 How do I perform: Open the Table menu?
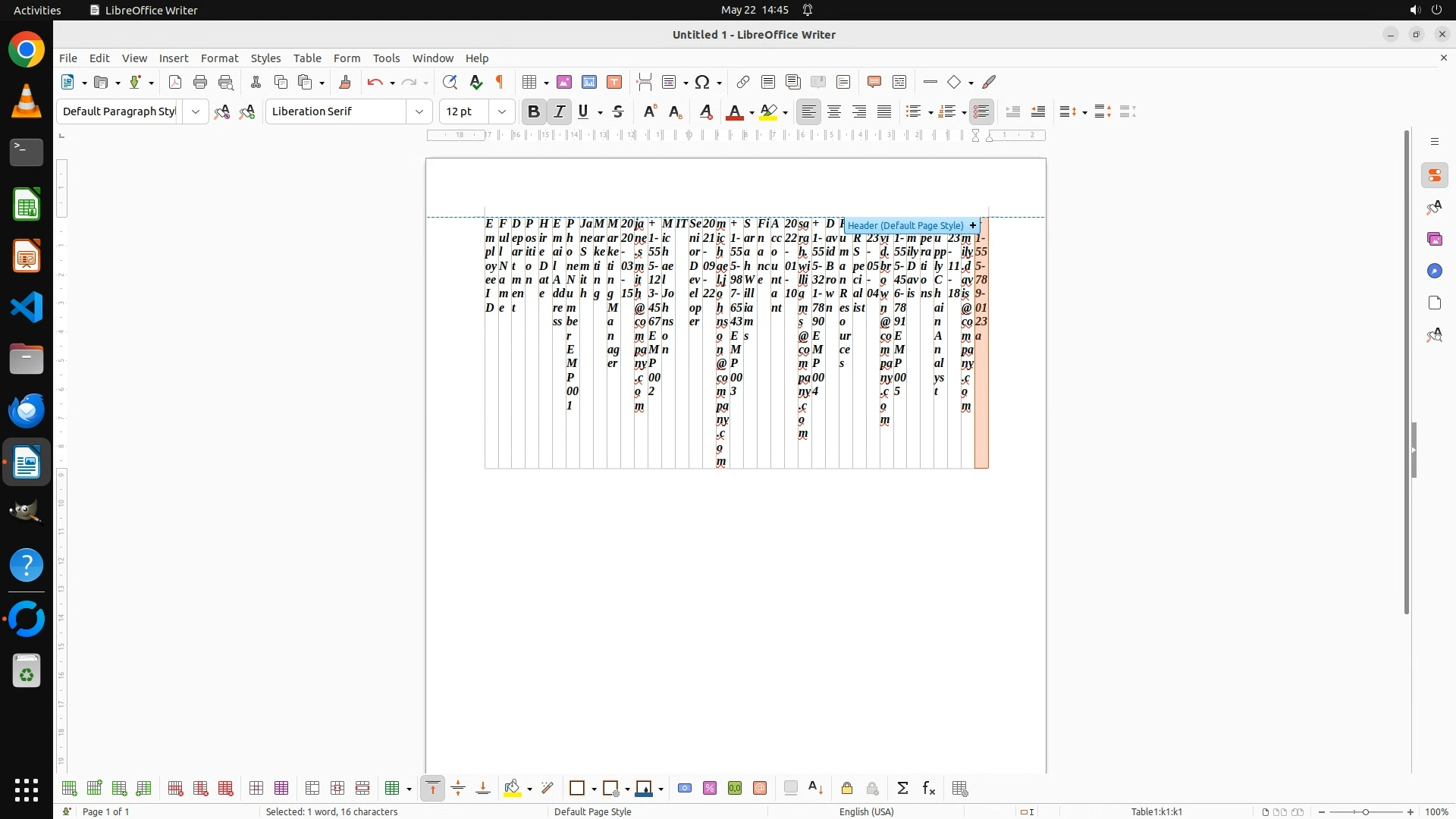click(307, 58)
